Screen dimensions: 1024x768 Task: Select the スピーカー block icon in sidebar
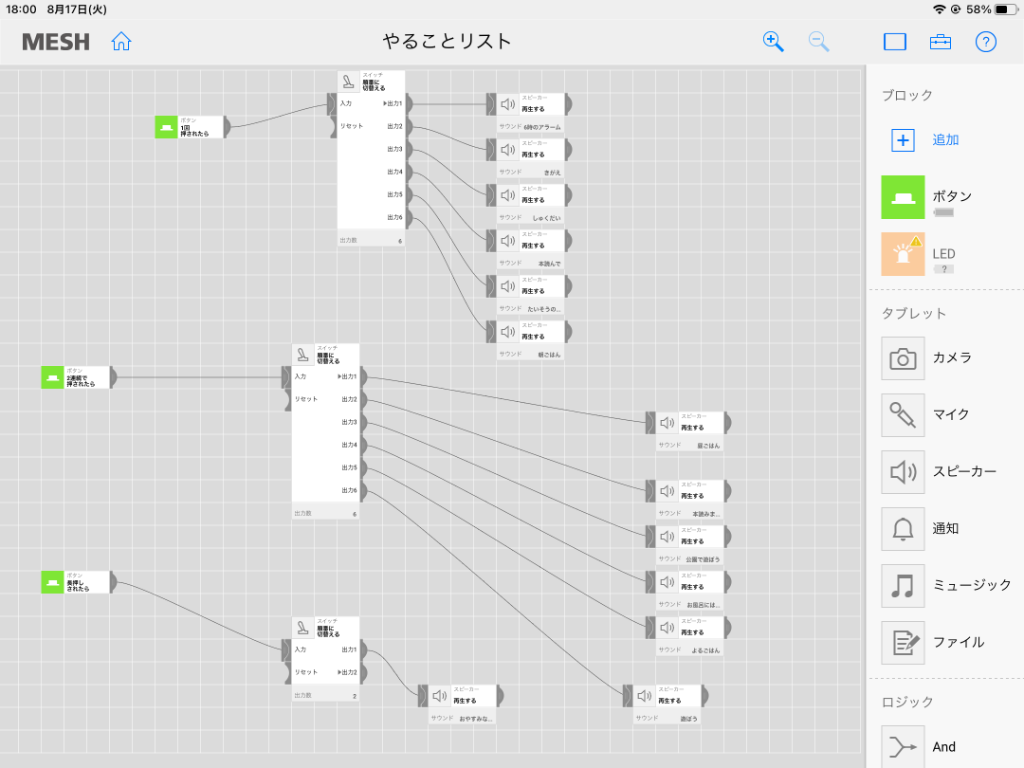coord(903,472)
